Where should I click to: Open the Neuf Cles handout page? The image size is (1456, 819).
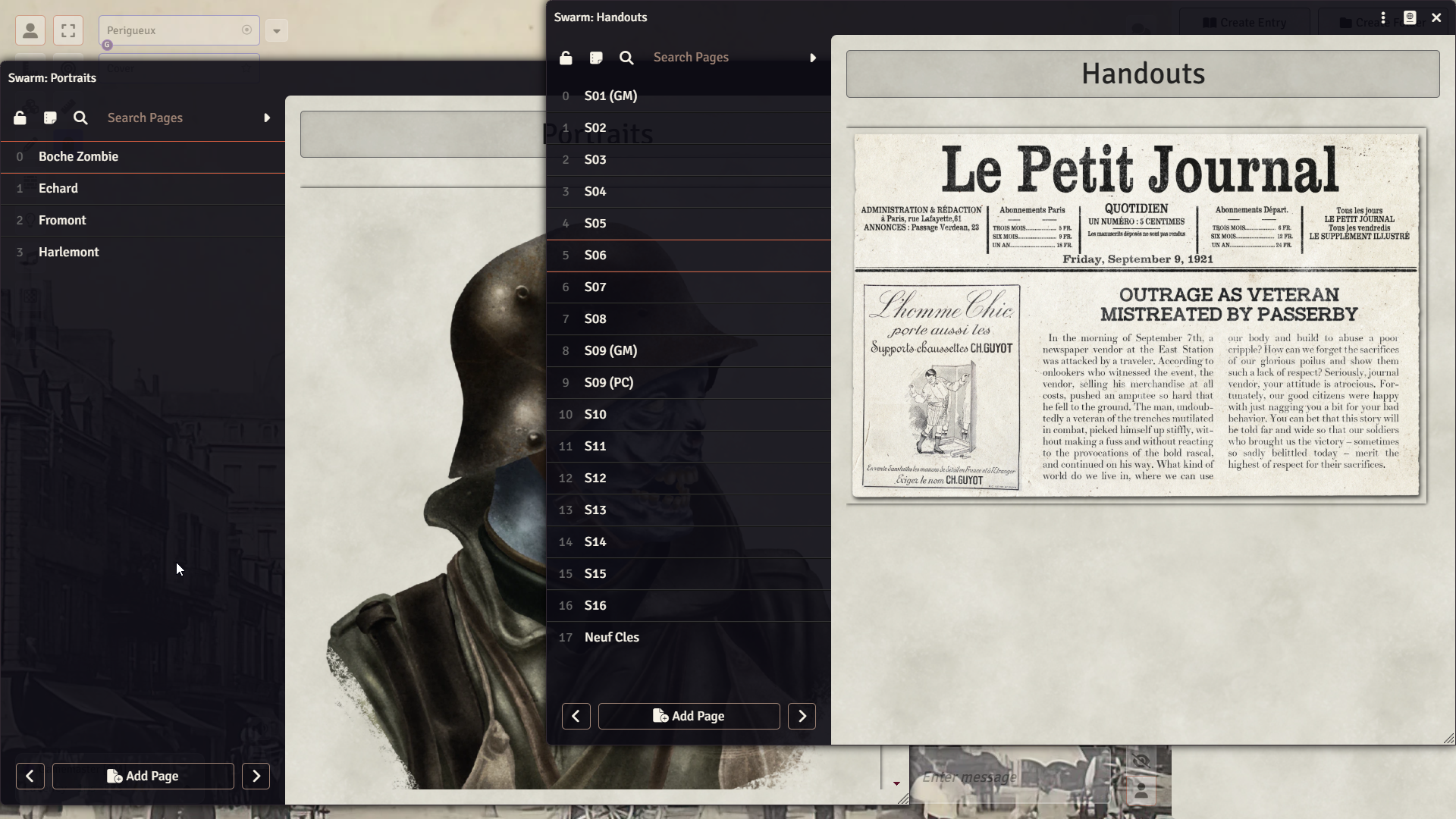tap(689, 638)
